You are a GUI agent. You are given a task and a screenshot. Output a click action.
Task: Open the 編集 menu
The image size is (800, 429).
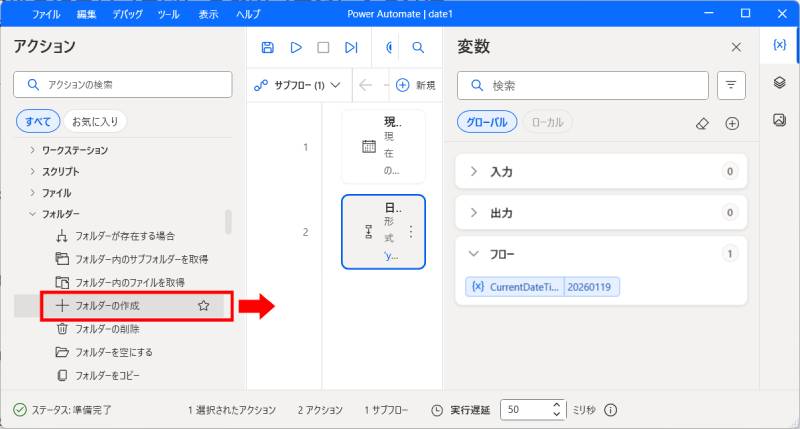86,14
